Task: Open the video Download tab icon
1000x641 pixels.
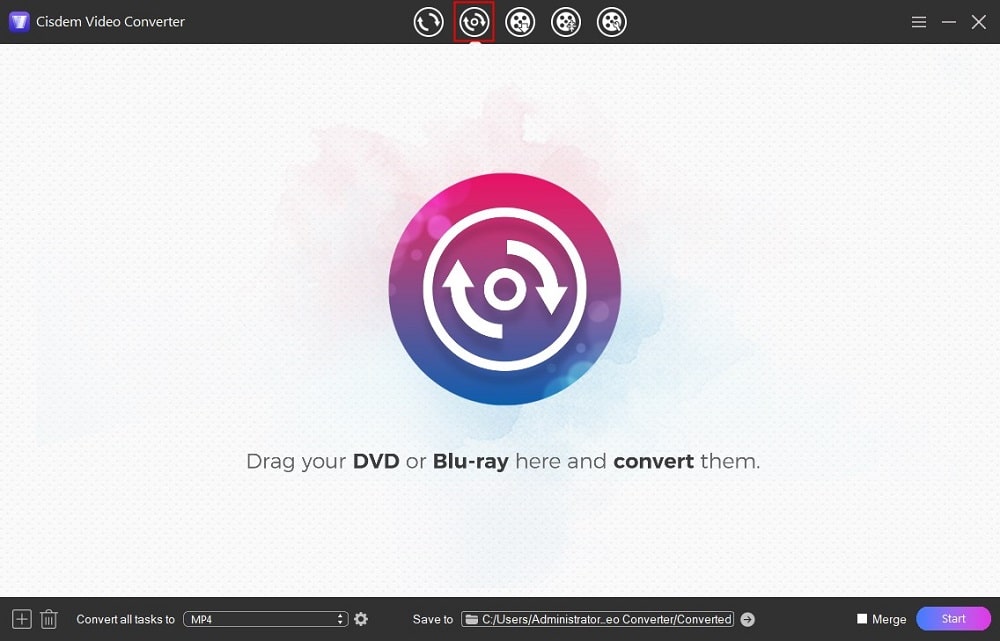Action: (520, 22)
